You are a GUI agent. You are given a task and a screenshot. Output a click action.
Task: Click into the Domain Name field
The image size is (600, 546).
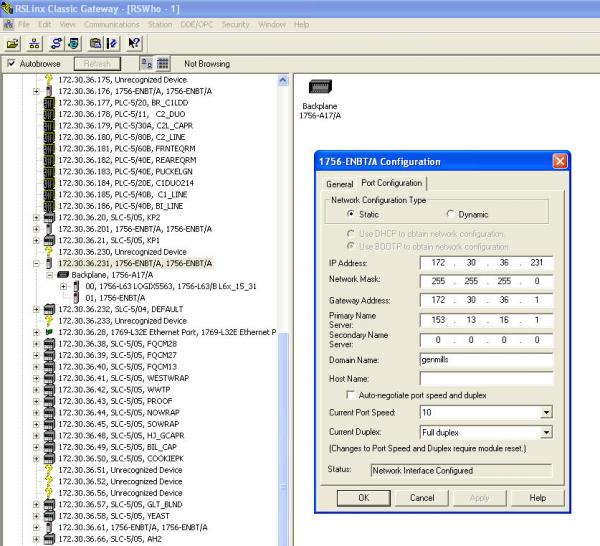[486, 360]
